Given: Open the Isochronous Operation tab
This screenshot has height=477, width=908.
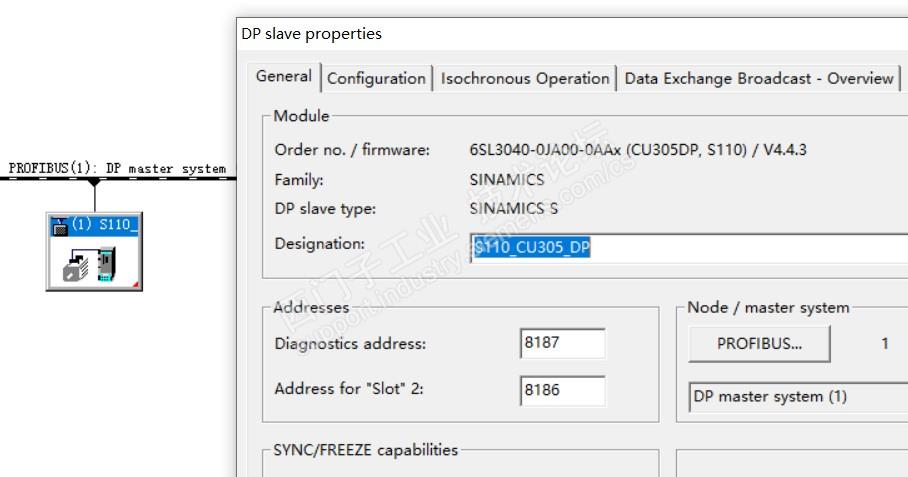Looking at the screenshot, I should tap(525, 79).
